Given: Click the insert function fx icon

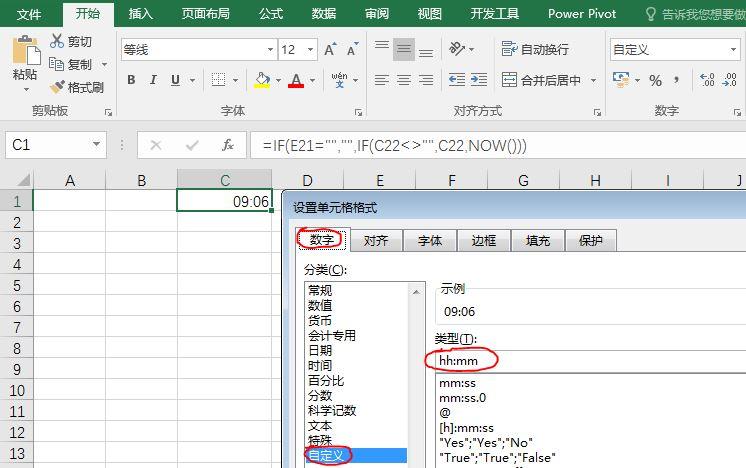Looking at the screenshot, I should (228, 145).
